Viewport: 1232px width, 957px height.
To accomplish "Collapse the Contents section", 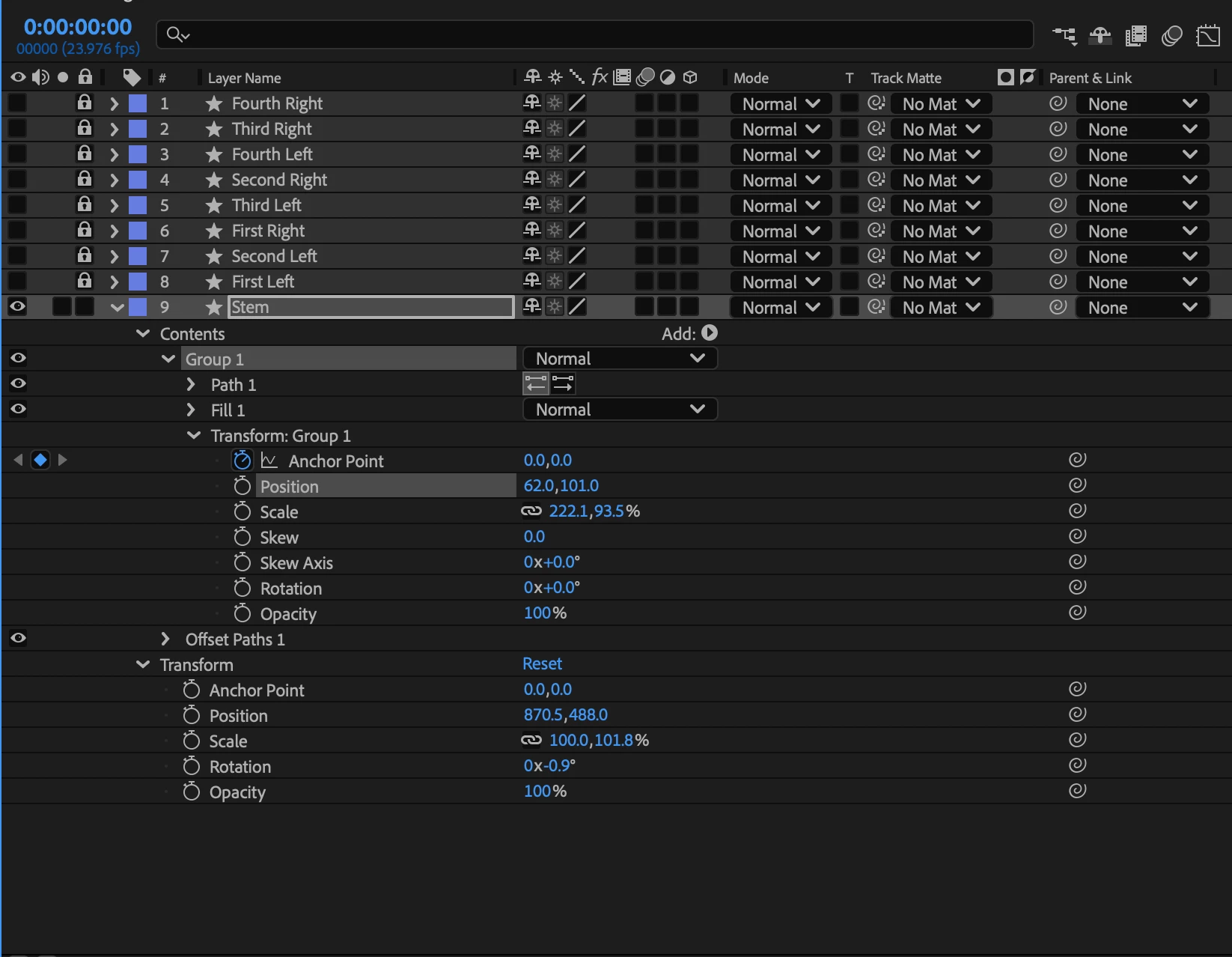I will pos(143,333).
